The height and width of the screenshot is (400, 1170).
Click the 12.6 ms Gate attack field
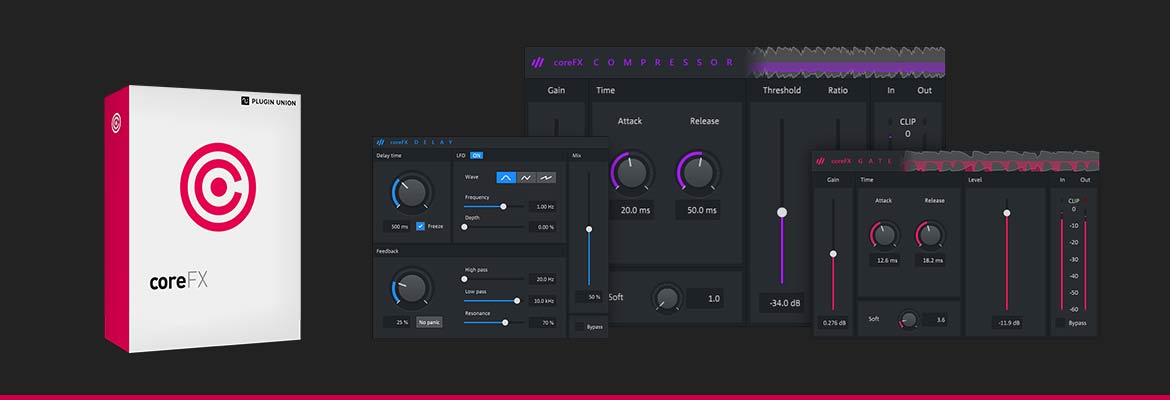884,260
